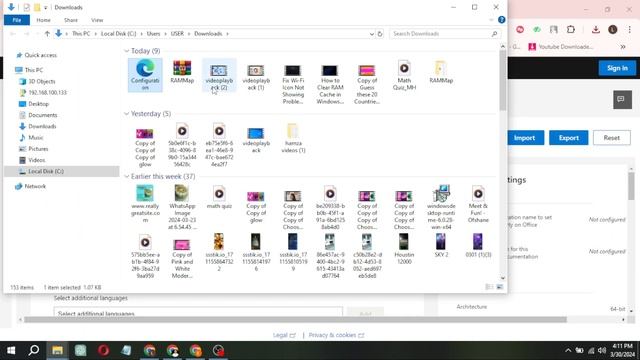Open the File ribbon tab

17,20
